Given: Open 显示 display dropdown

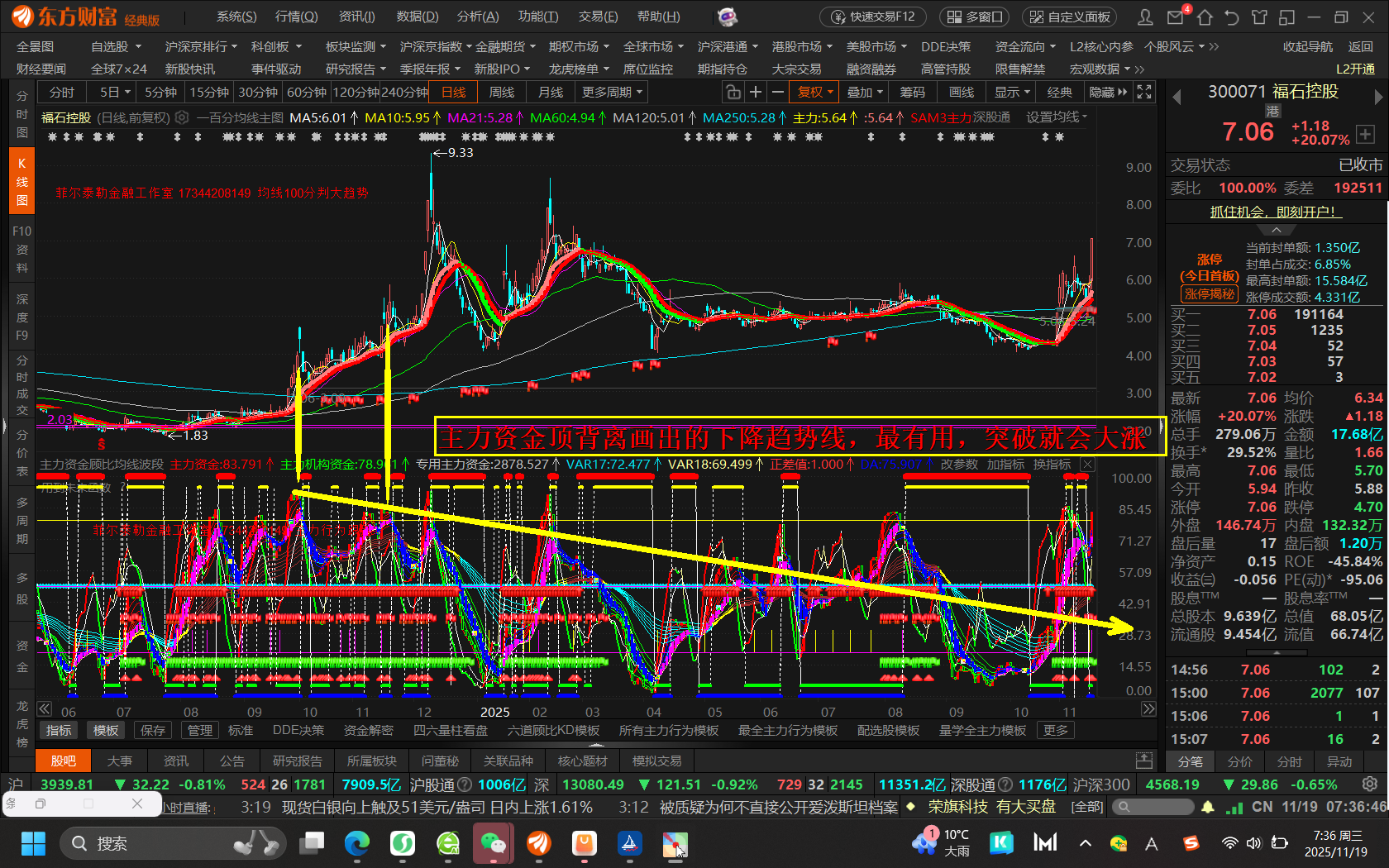Looking at the screenshot, I should click(1012, 92).
